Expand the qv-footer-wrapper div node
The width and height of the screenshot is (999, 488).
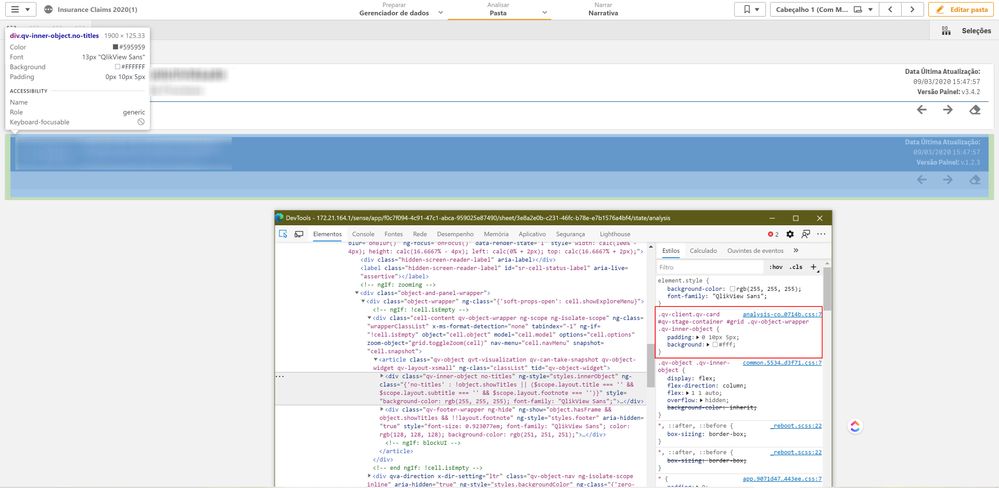coord(381,410)
